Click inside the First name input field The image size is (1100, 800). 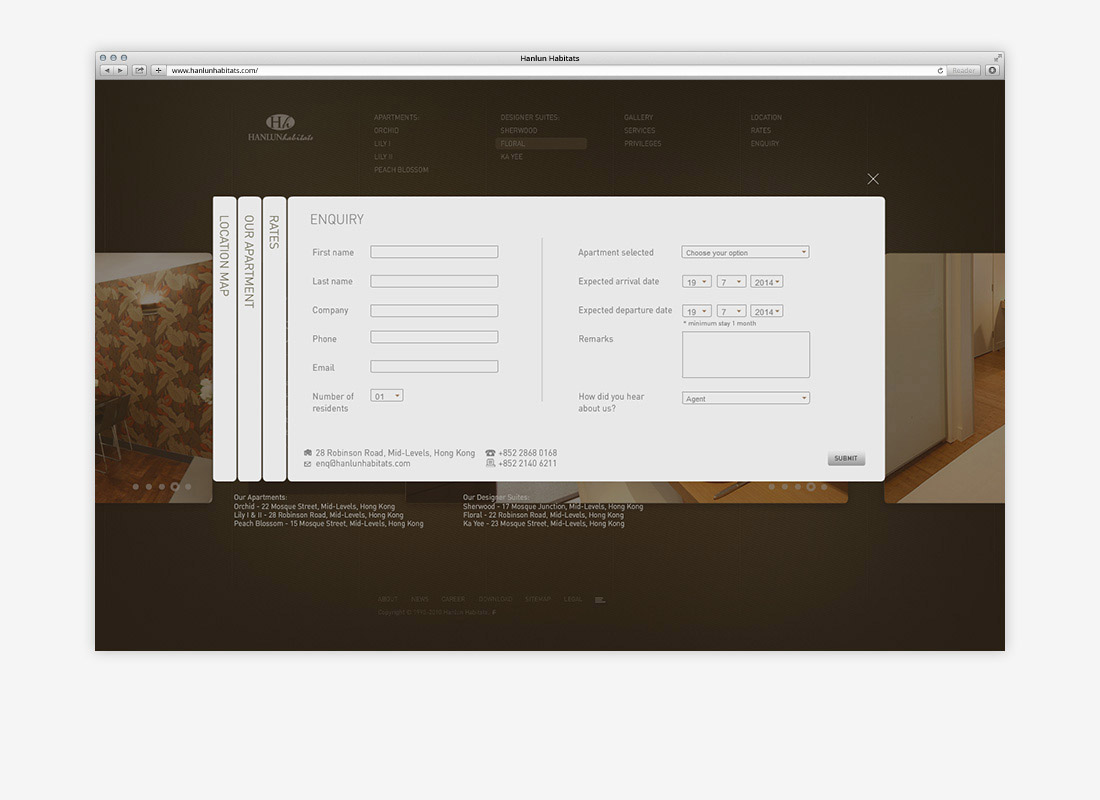(x=434, y=252)
